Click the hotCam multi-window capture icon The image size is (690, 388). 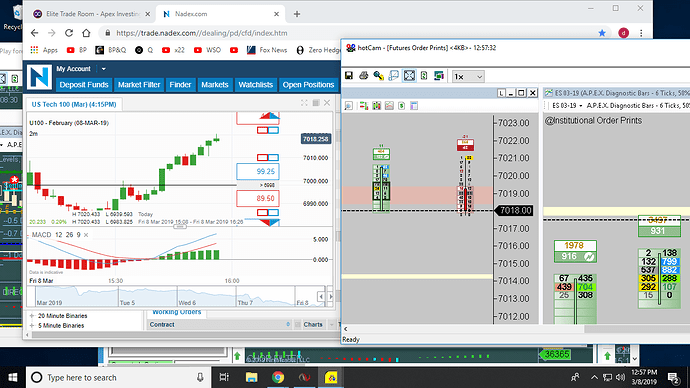[x=439, y=76]
